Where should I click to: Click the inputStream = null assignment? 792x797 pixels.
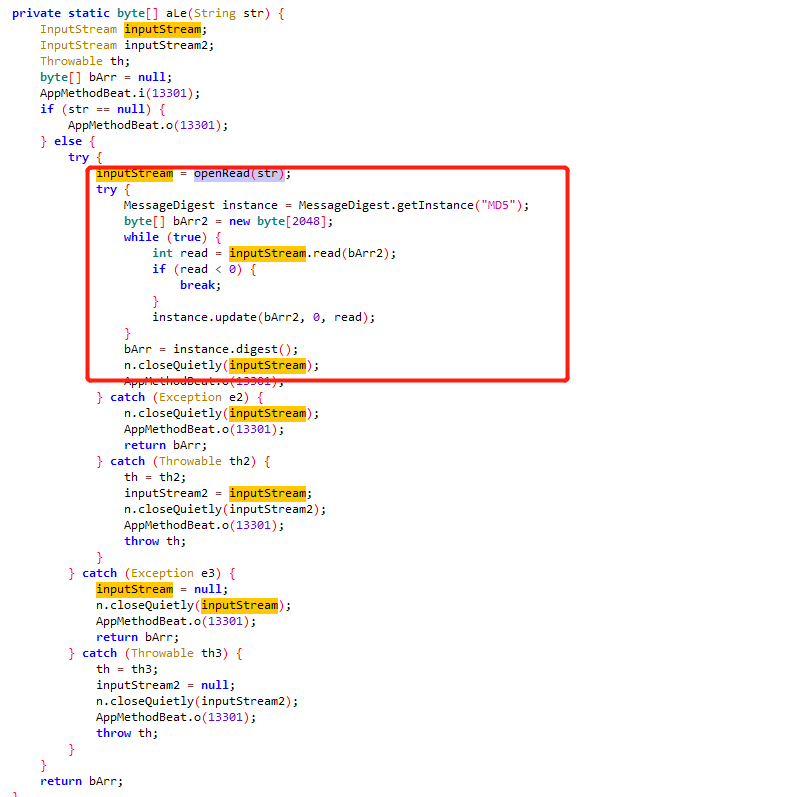click(148, 589)
